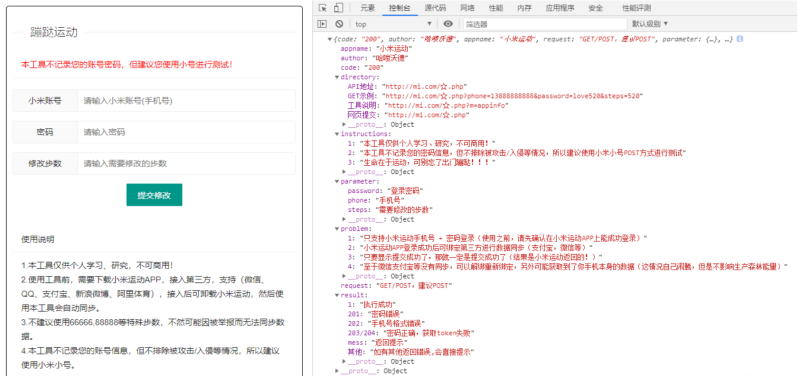Open the 内存 tab
The height and width of the screenshot is (376, 800).
tap(524, 8)
